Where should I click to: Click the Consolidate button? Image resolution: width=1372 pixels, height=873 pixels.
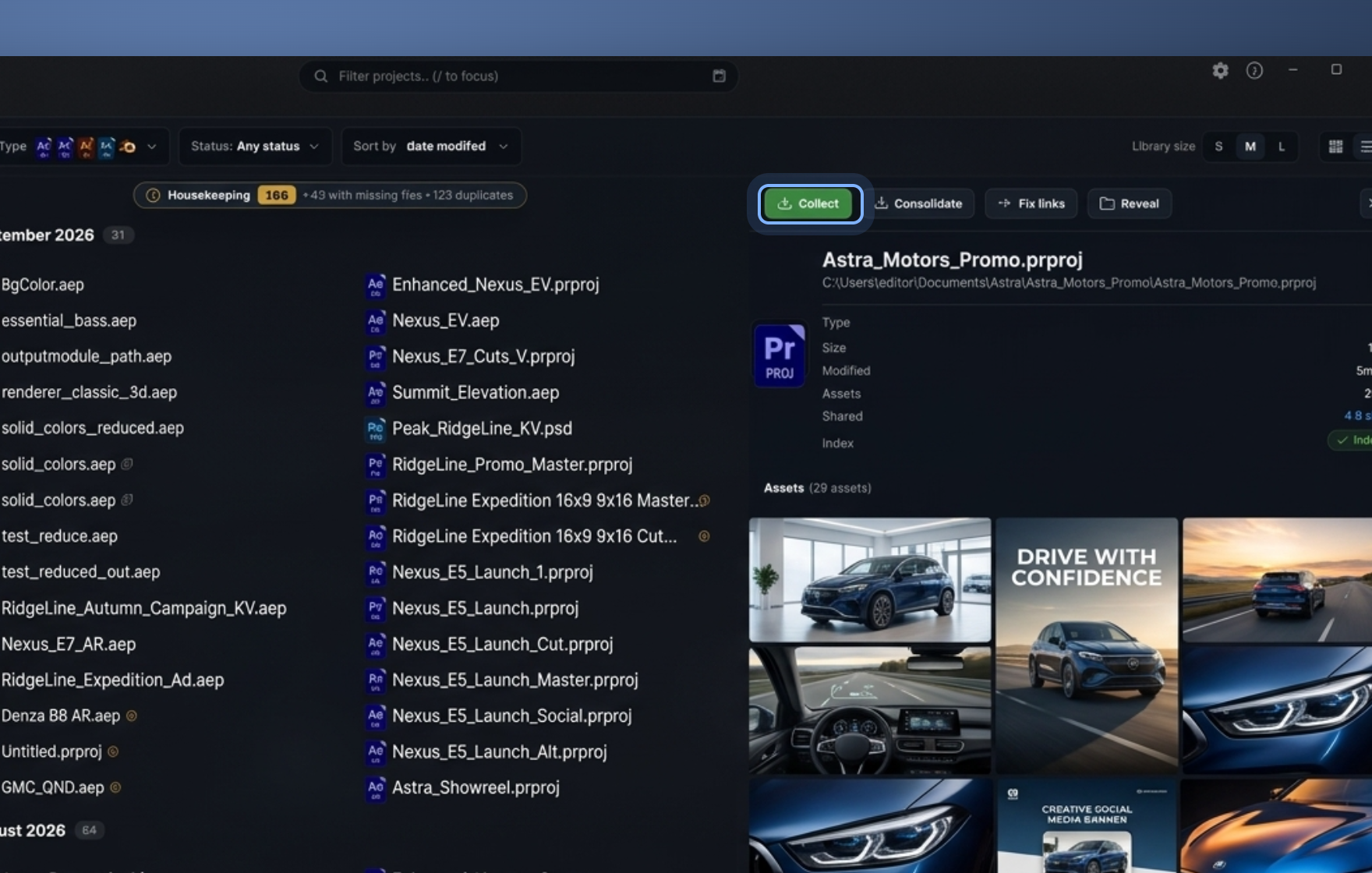tap(919, 203)
